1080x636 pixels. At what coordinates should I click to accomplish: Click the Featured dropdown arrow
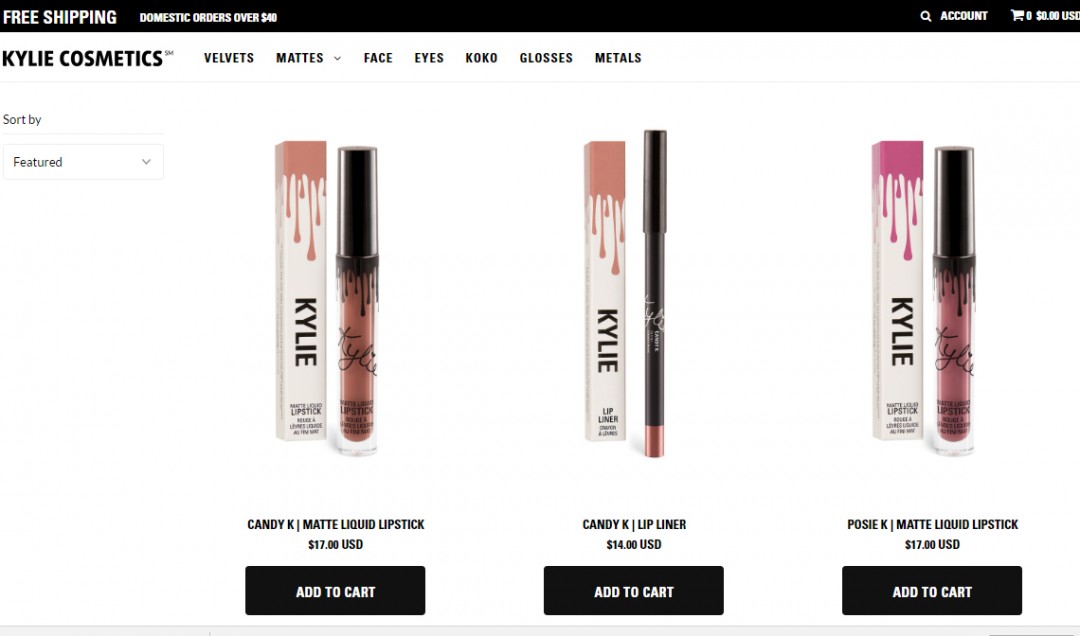(146, 162)
